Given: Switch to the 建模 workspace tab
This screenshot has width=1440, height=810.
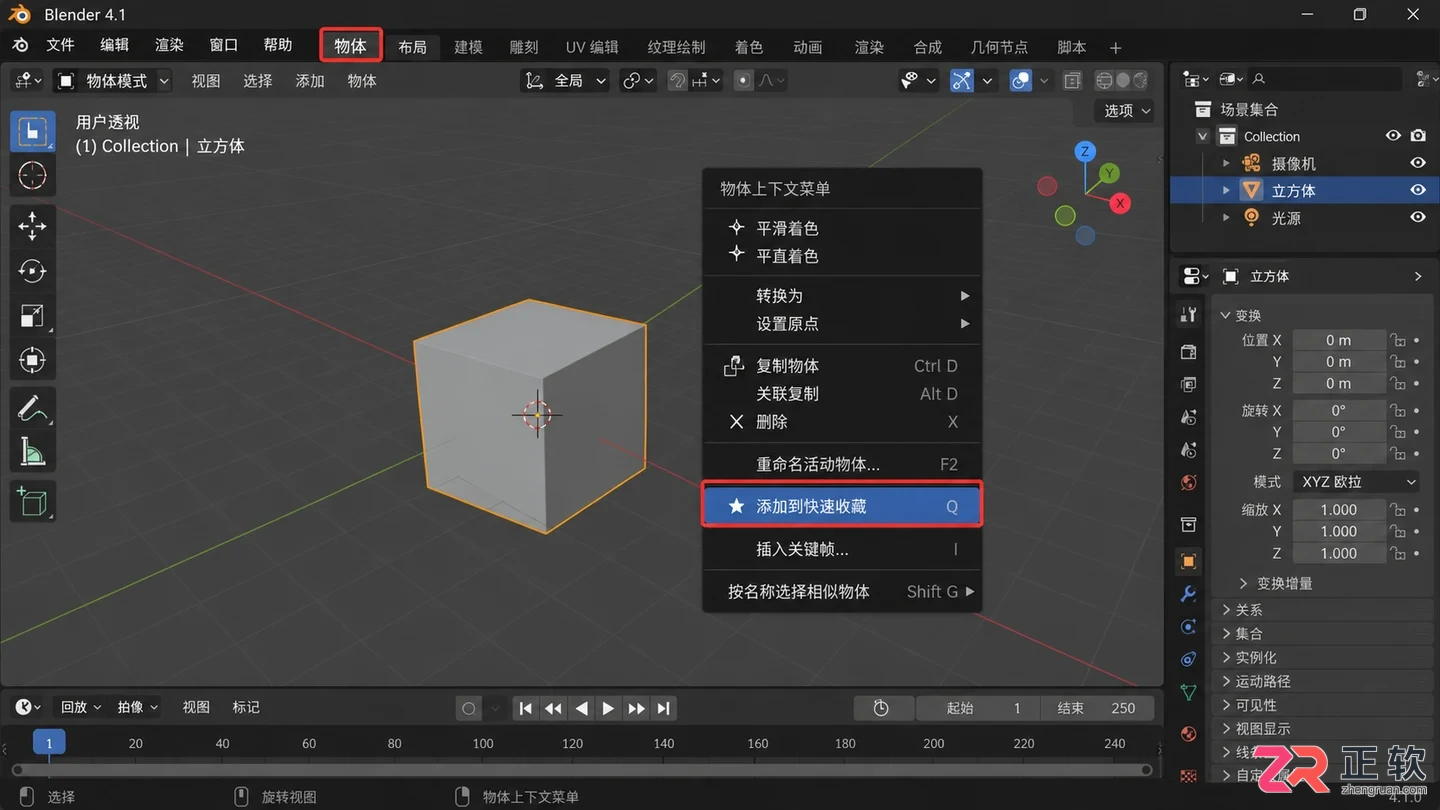Looking at the screenshot, I should click(x=468, y=47).
